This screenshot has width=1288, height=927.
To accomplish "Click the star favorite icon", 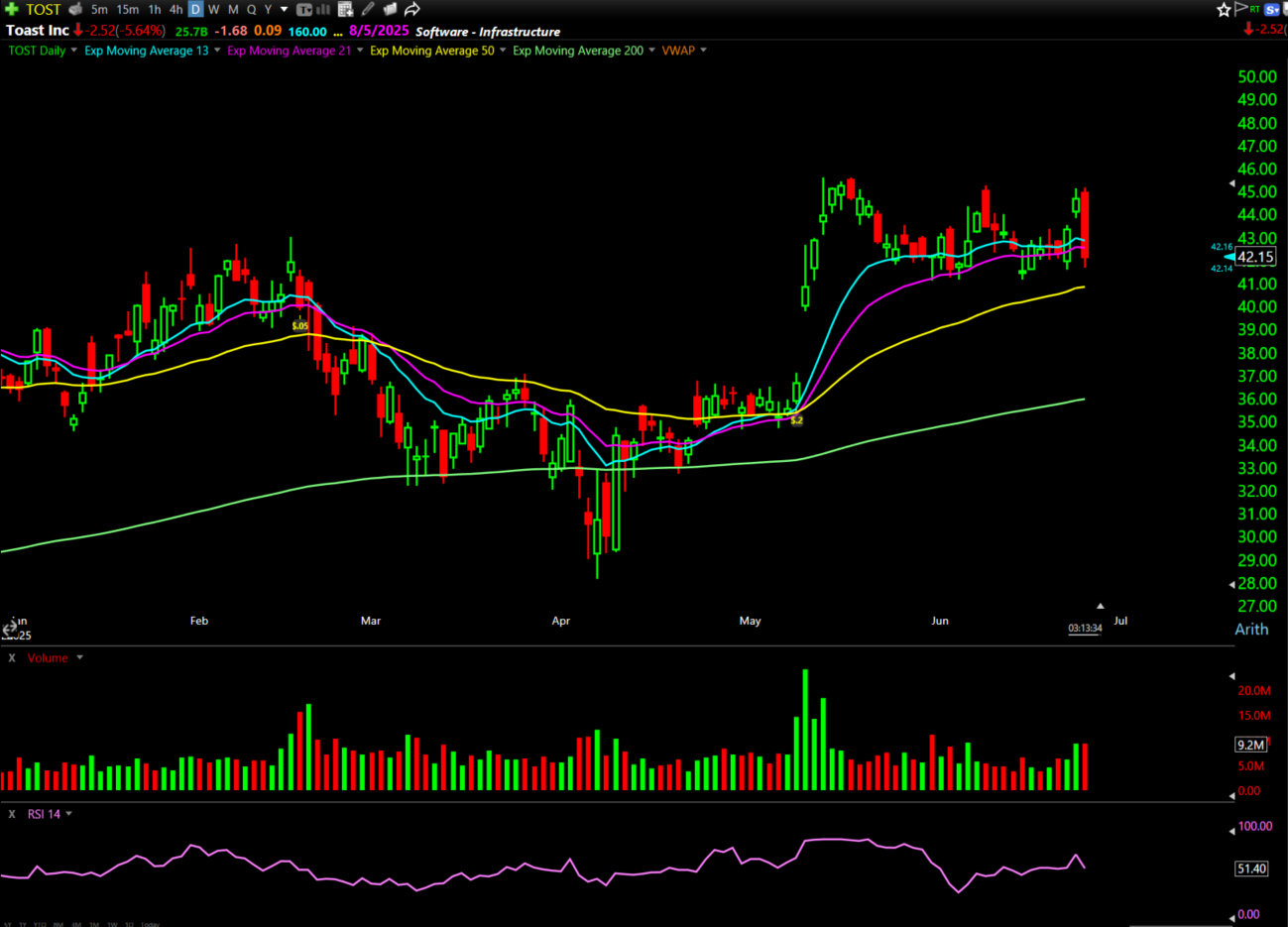I will click(x=1225, y=9).
